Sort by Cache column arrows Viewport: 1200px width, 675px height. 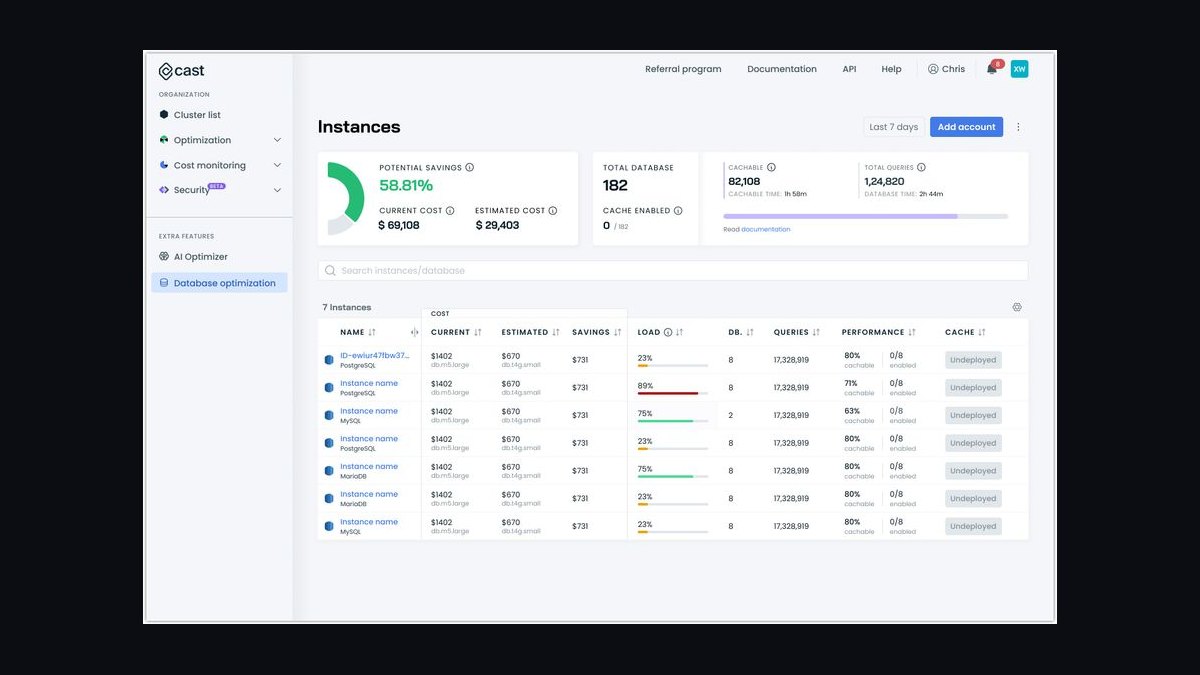click(x=982, y=332)
